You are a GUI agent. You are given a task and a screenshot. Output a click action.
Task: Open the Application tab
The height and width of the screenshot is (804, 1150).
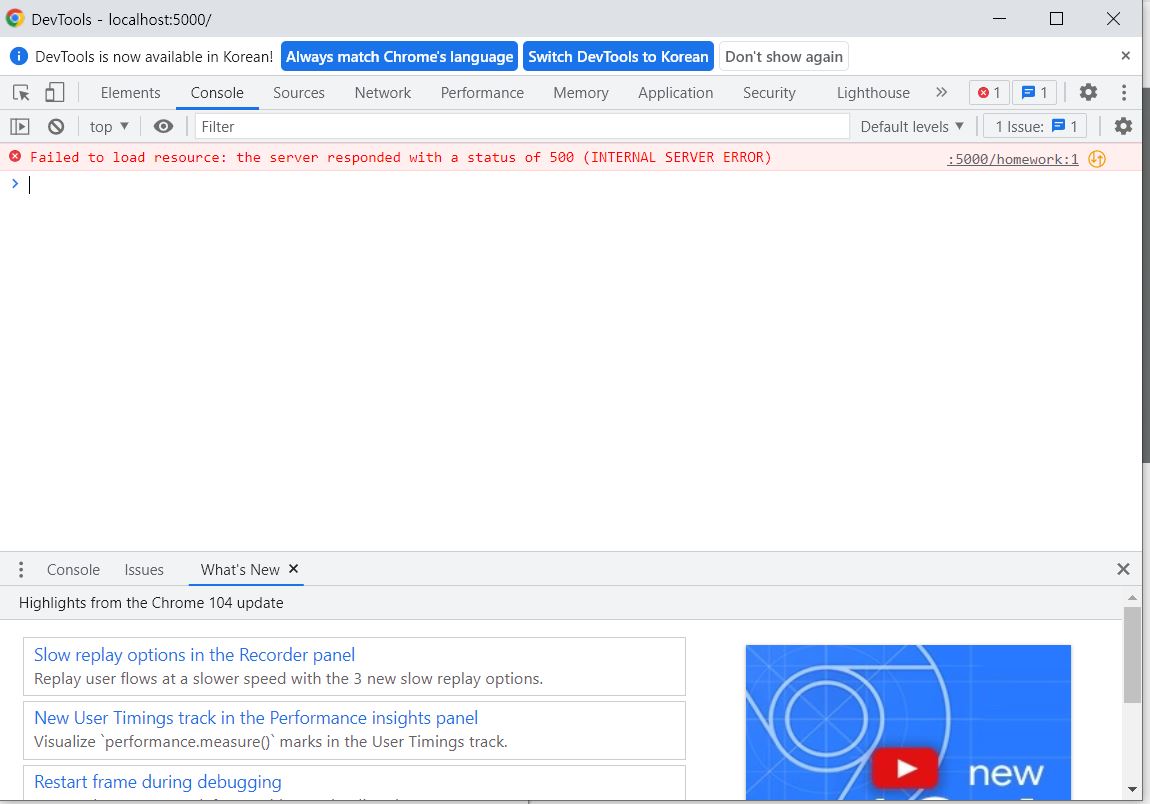(x=675, y=92)
